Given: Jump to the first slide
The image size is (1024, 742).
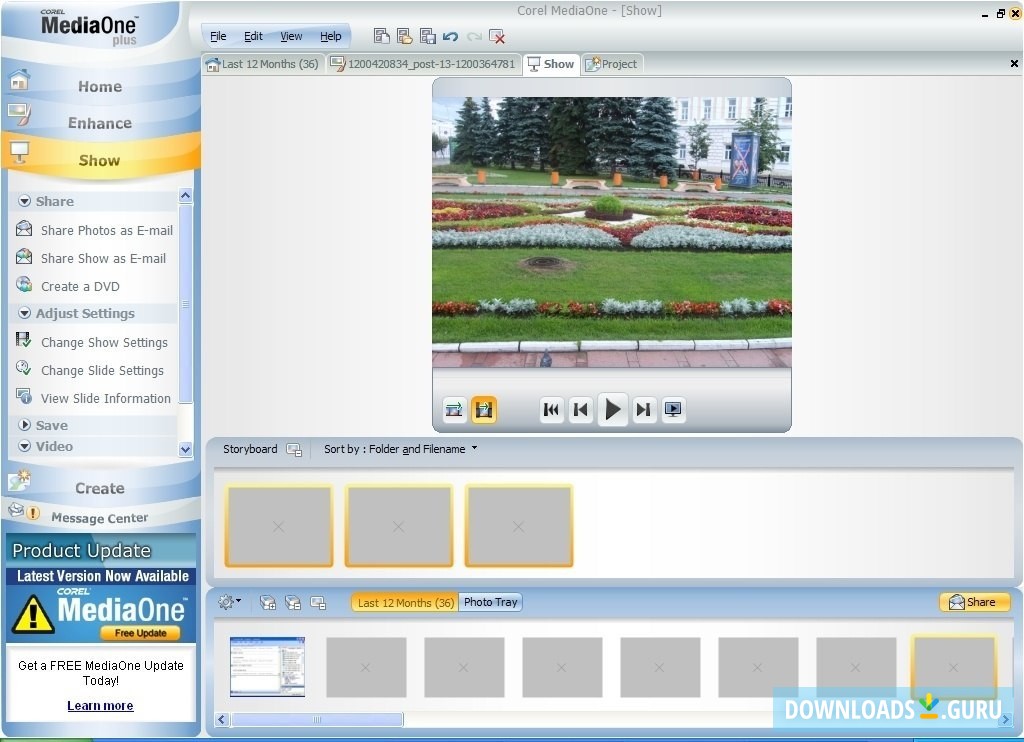Looking at the screenshot, I should tap(552, 409).
